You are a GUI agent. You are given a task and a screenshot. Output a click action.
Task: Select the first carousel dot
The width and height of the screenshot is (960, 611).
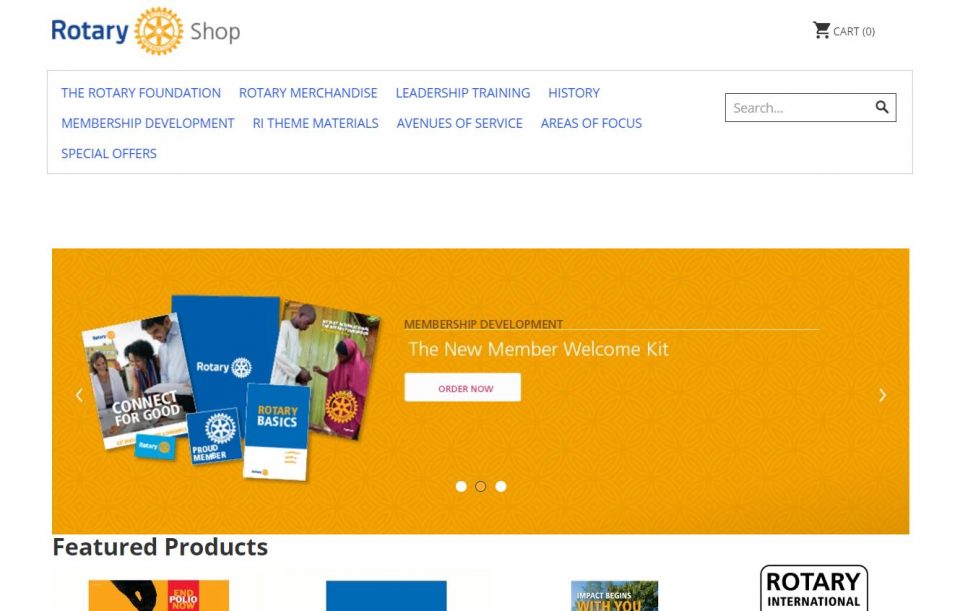coord(461,486)
